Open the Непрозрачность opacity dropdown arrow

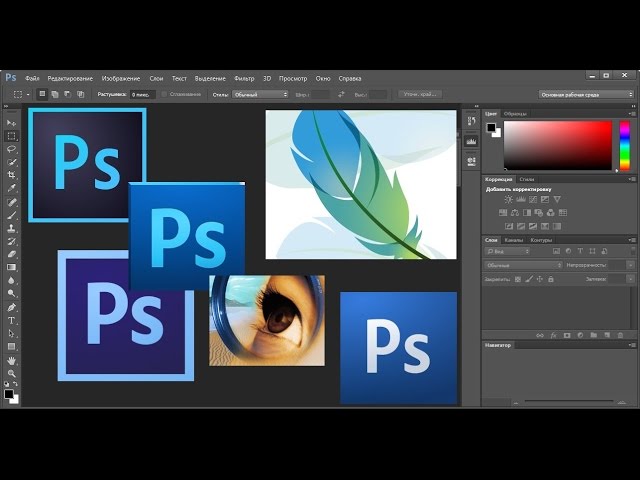(631, 265)
